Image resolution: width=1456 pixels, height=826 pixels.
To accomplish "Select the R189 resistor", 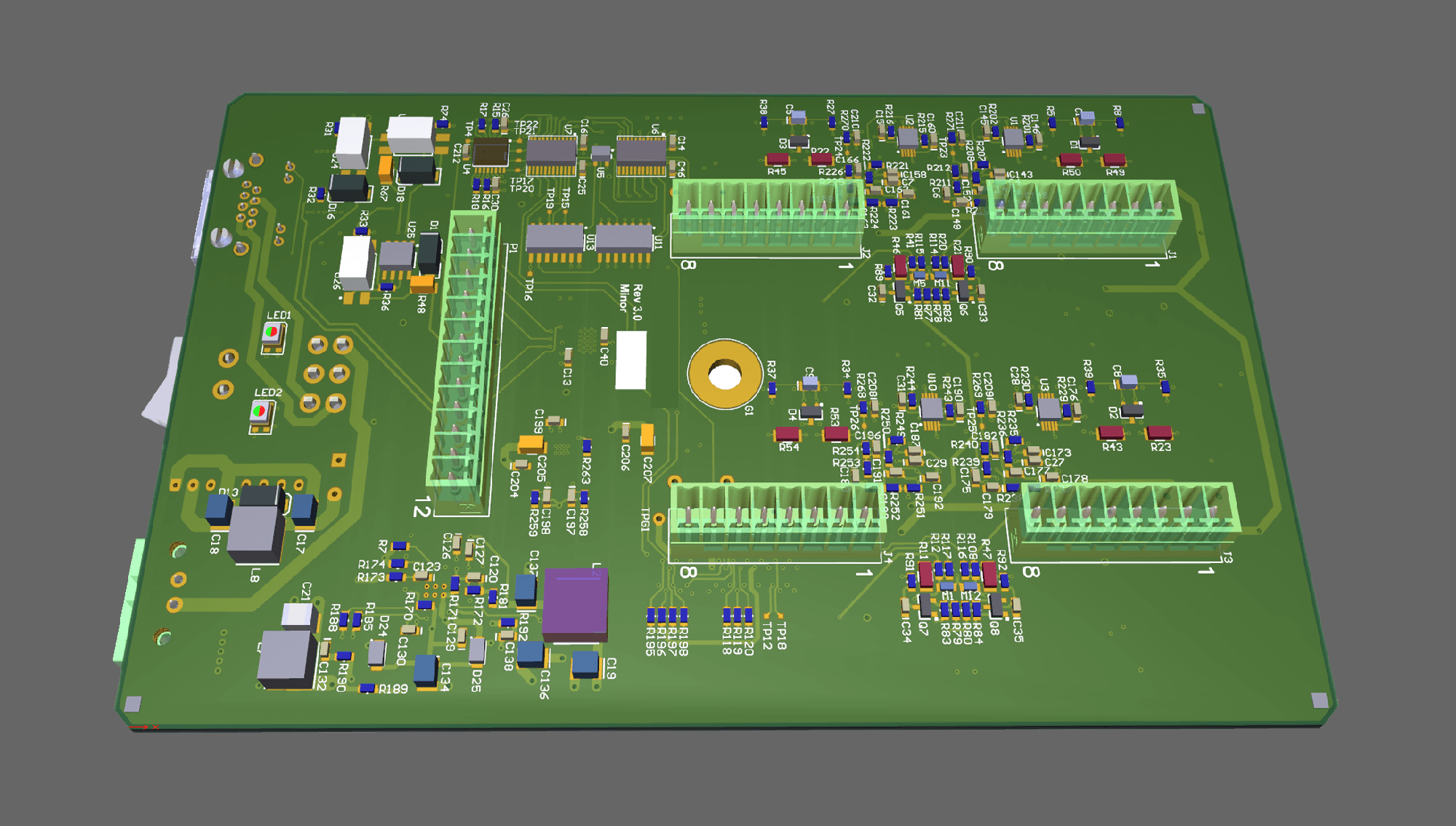I will [368, 688].
